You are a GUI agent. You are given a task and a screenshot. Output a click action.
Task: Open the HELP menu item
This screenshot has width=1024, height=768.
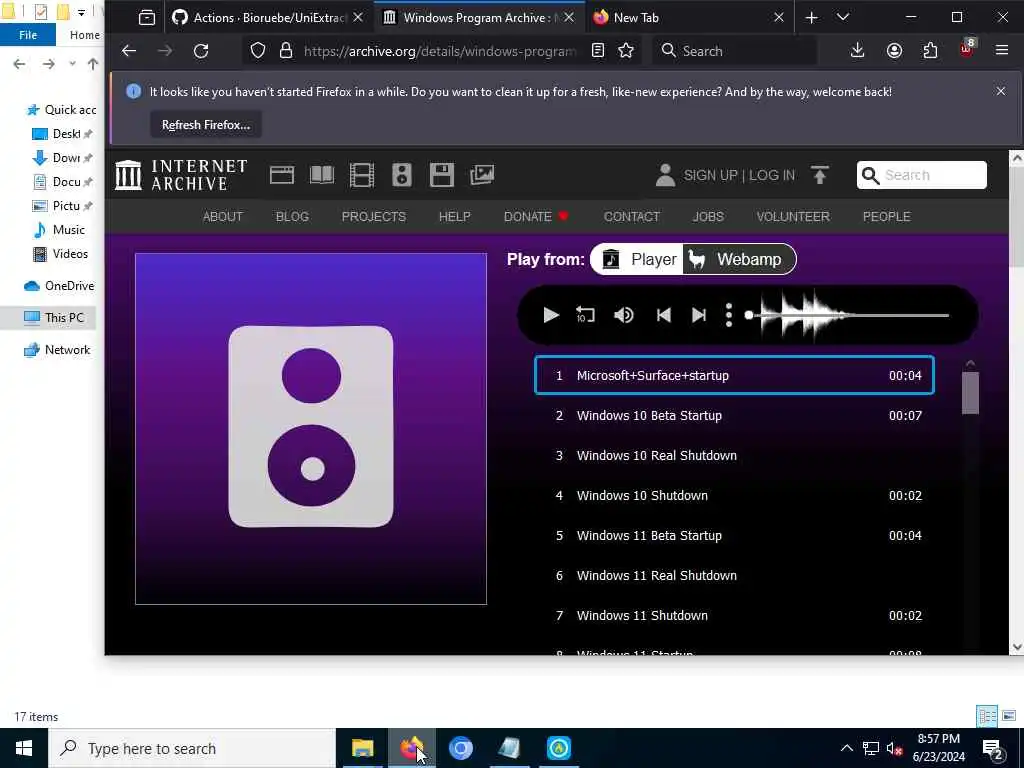[455, 216]
